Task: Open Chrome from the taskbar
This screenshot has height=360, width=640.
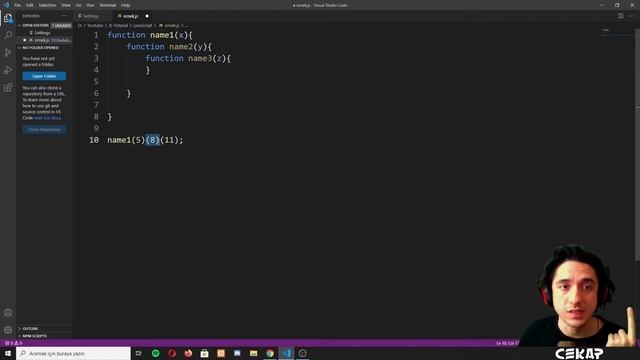Action: point(270,353)
